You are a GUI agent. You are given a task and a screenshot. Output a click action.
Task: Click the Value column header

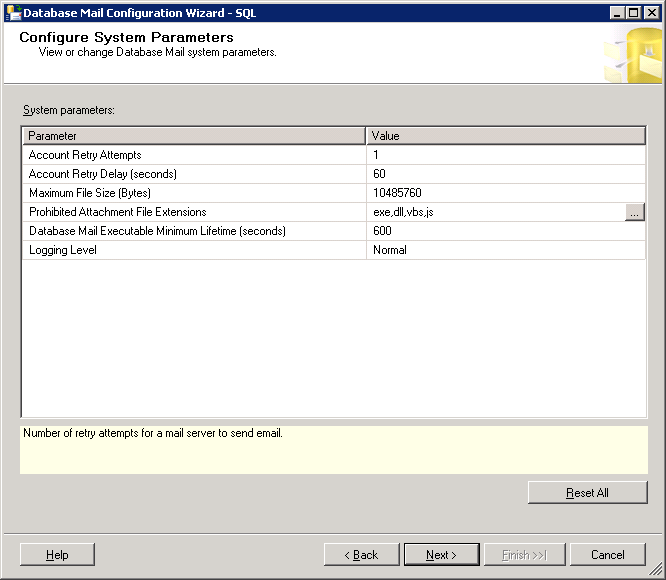505,135
